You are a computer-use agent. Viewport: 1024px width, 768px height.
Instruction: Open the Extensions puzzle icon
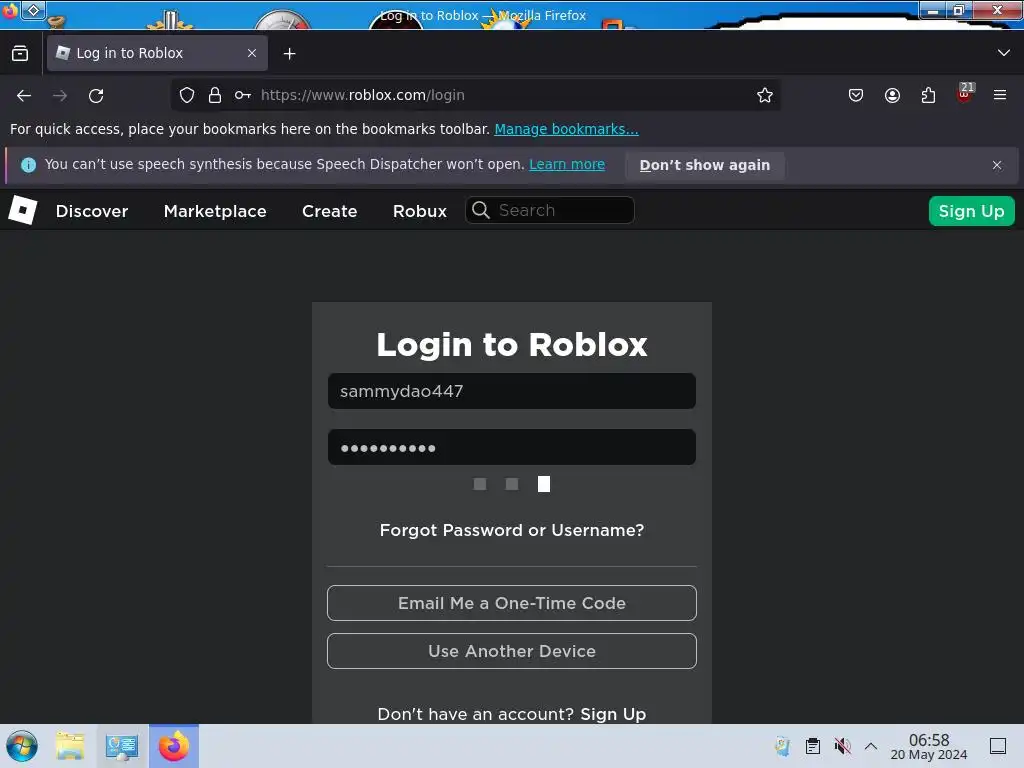[x=928, y=95]
